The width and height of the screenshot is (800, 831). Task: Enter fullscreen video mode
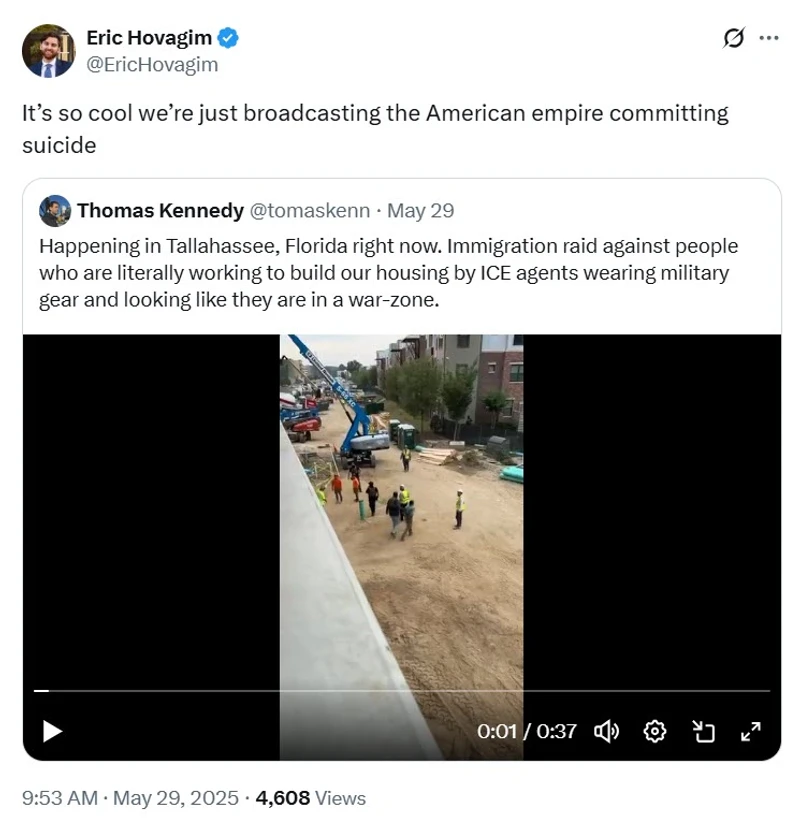(x=750, y=731)
